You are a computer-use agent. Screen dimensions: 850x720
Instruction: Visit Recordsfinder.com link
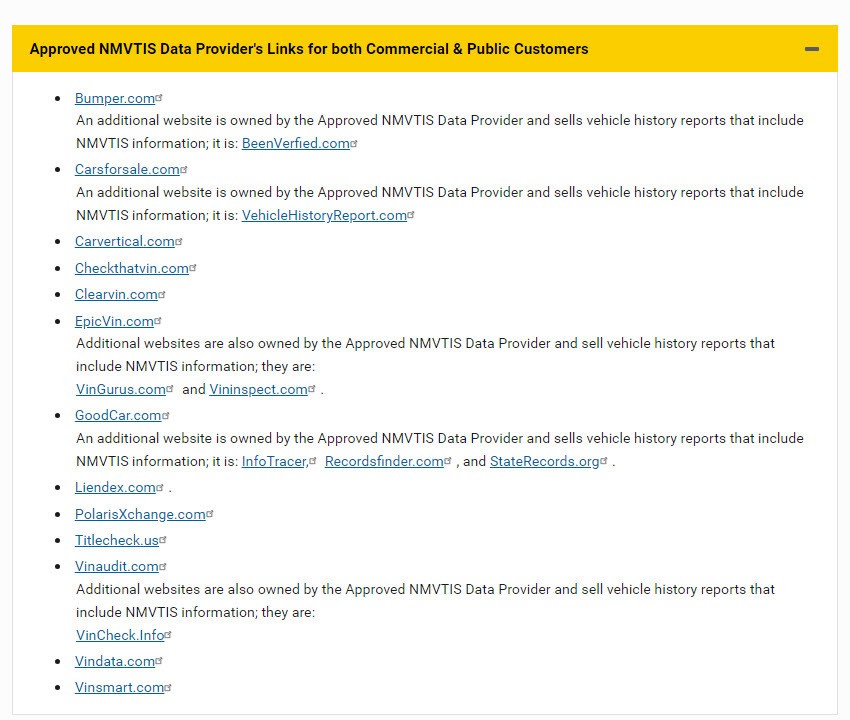pos(384,462)
